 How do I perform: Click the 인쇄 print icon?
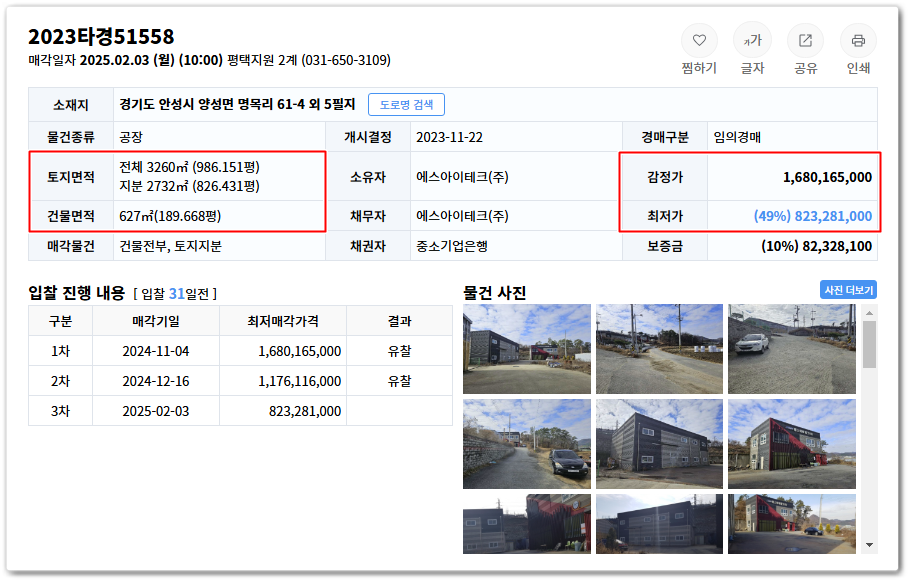coord(858,41)
